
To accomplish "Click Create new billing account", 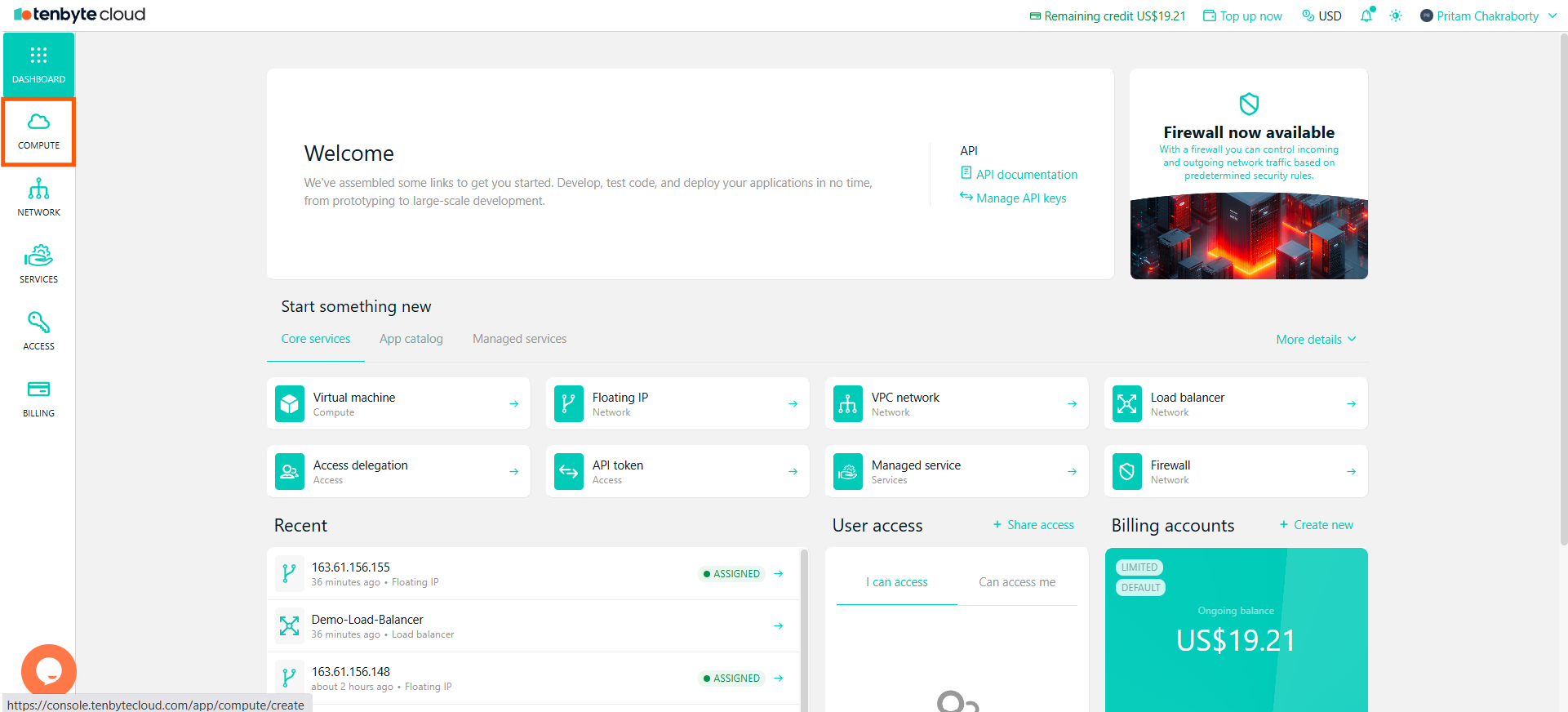I will point(1316,525).
